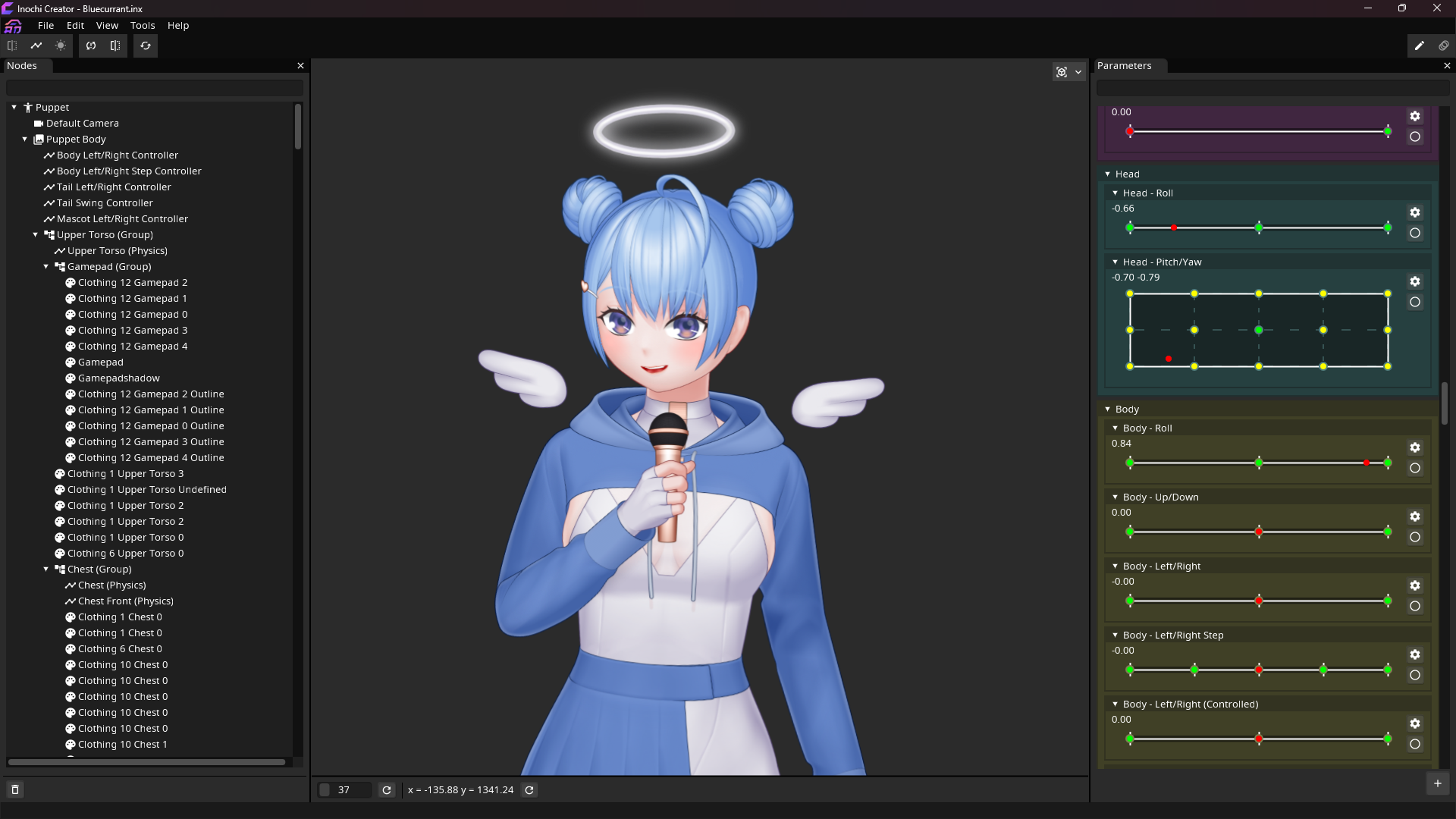Click the reset physics toolbar icon
Image resolution: width=1456 pixels, height=819 pixels.
click(x=91, y=45)
